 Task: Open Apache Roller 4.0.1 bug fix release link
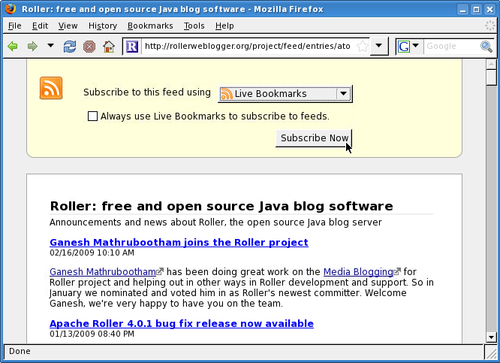pos(181,323)
